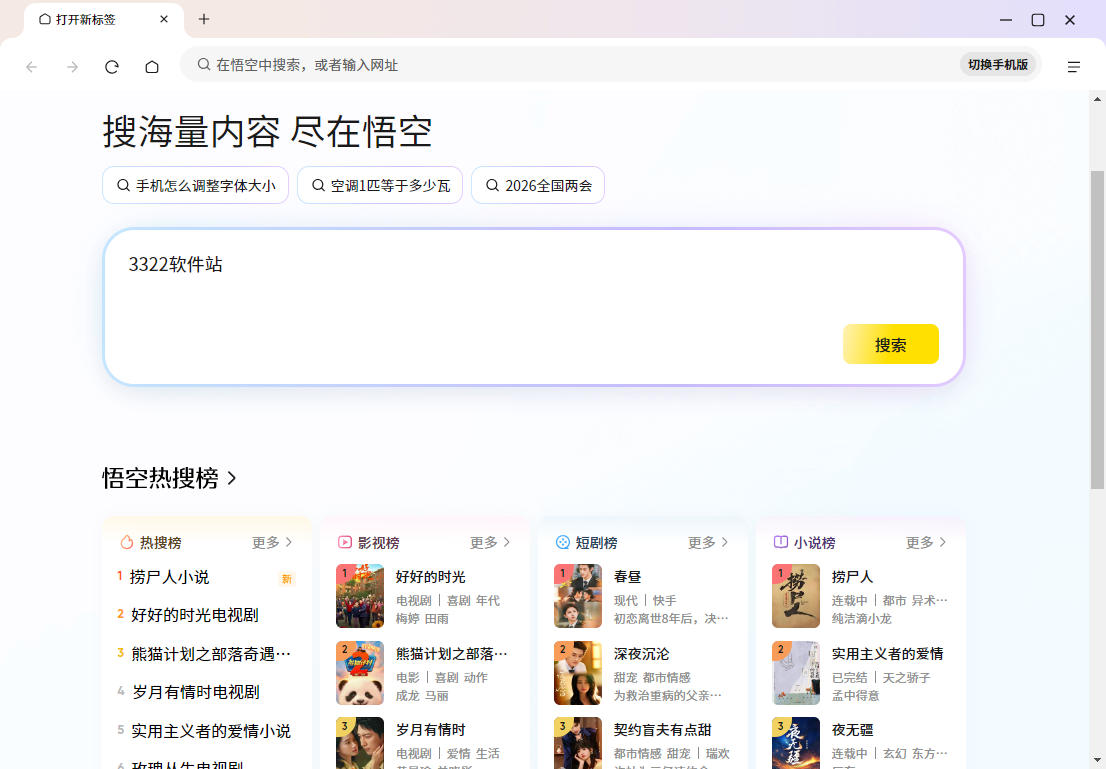
Task: Click the forward navigation arrow
Action: click(x=72, y=67)
